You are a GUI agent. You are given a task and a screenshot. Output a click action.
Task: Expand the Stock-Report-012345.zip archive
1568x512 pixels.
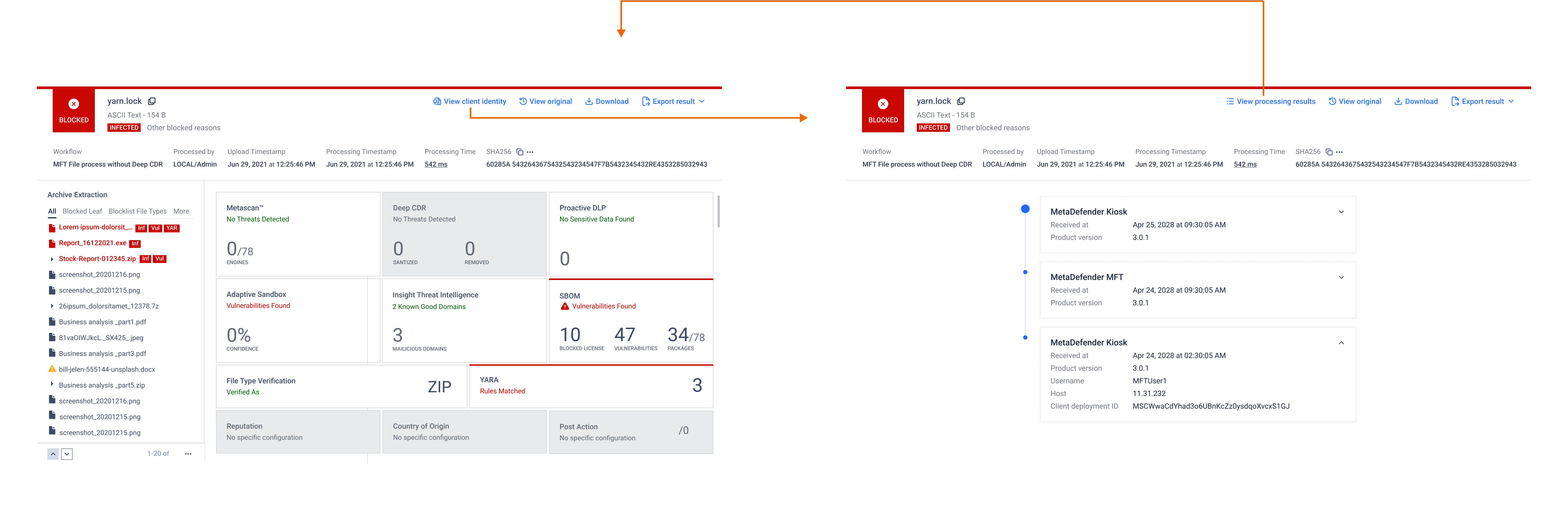(52, 259)
